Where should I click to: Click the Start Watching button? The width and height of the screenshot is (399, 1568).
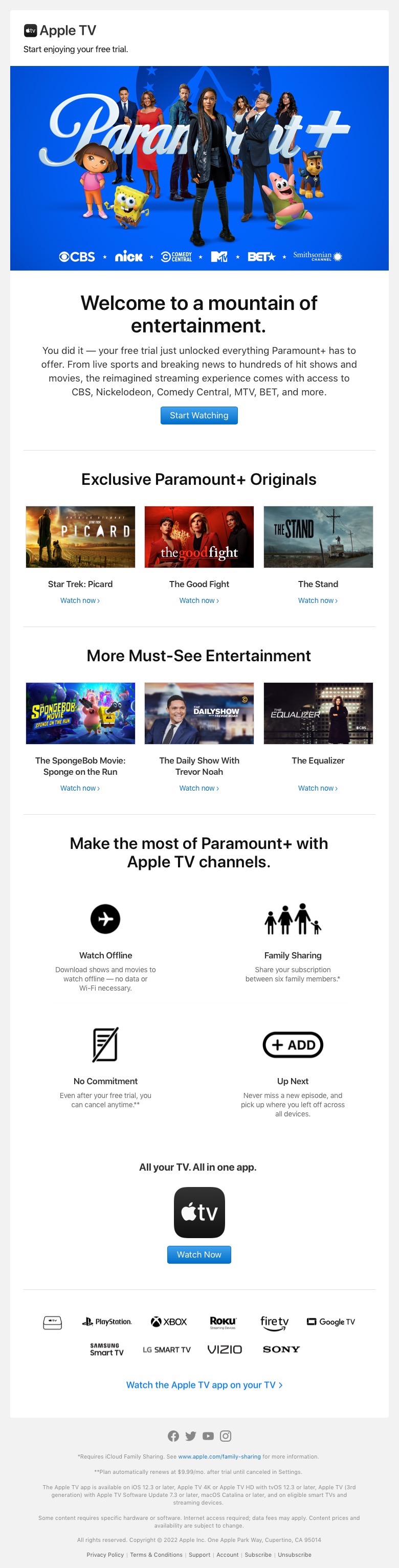tap(199, 415)
